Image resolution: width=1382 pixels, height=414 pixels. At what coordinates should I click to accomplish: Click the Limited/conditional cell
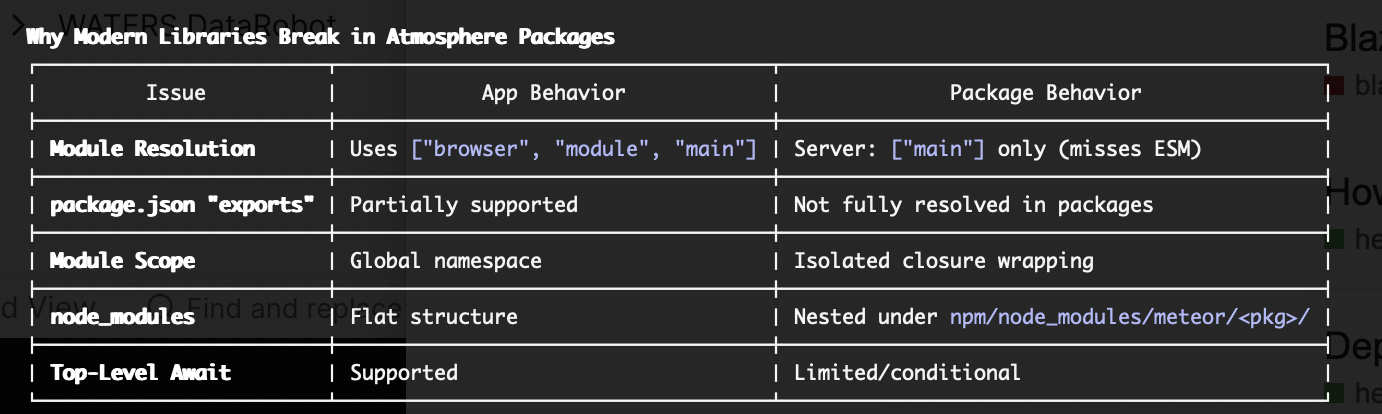point(906,373)
